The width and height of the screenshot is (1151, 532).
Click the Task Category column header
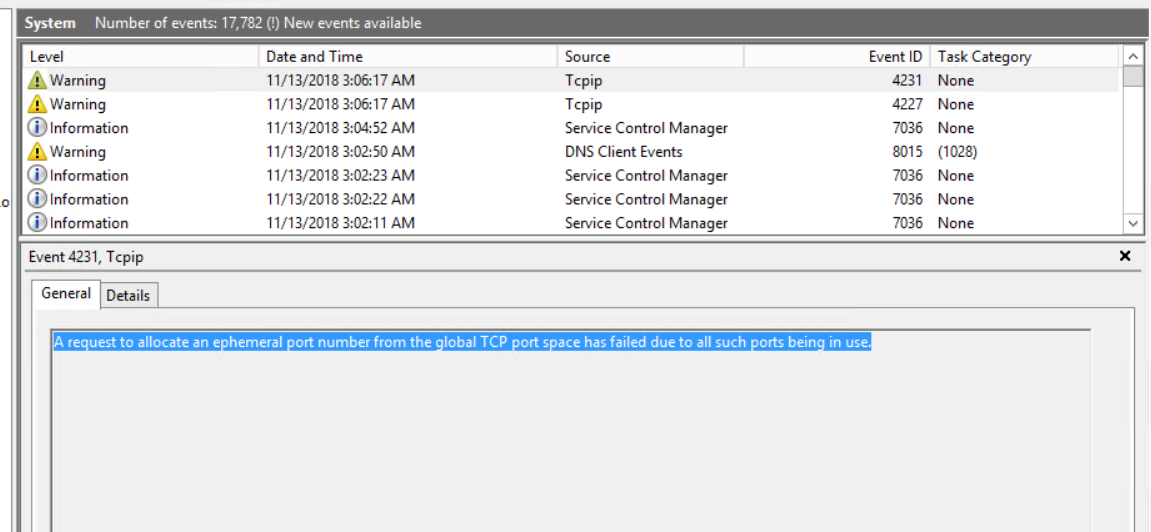[1025, 57]
